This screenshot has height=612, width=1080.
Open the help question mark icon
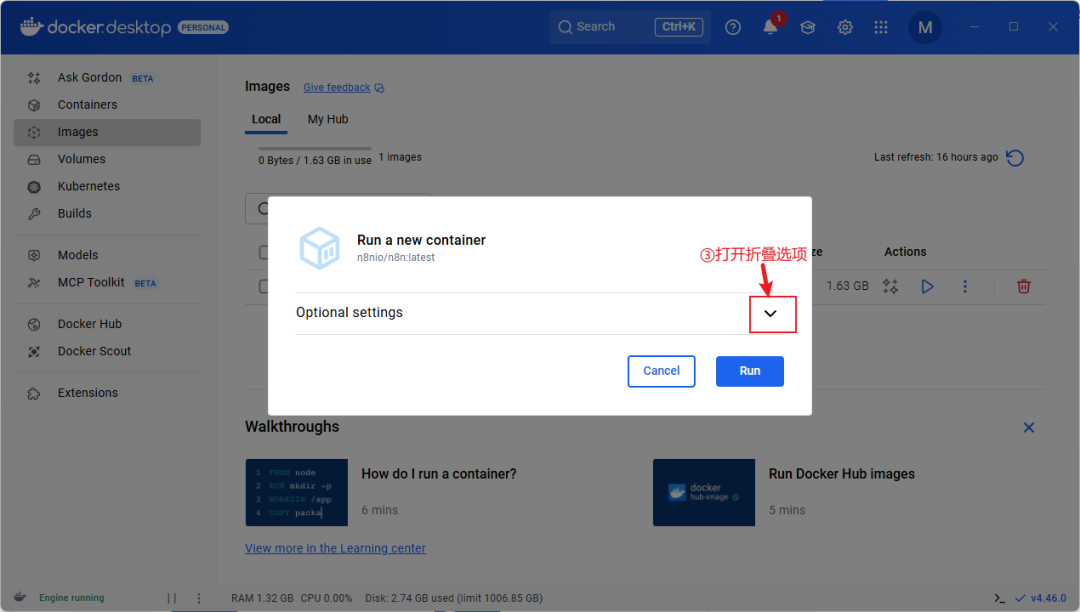733,27
